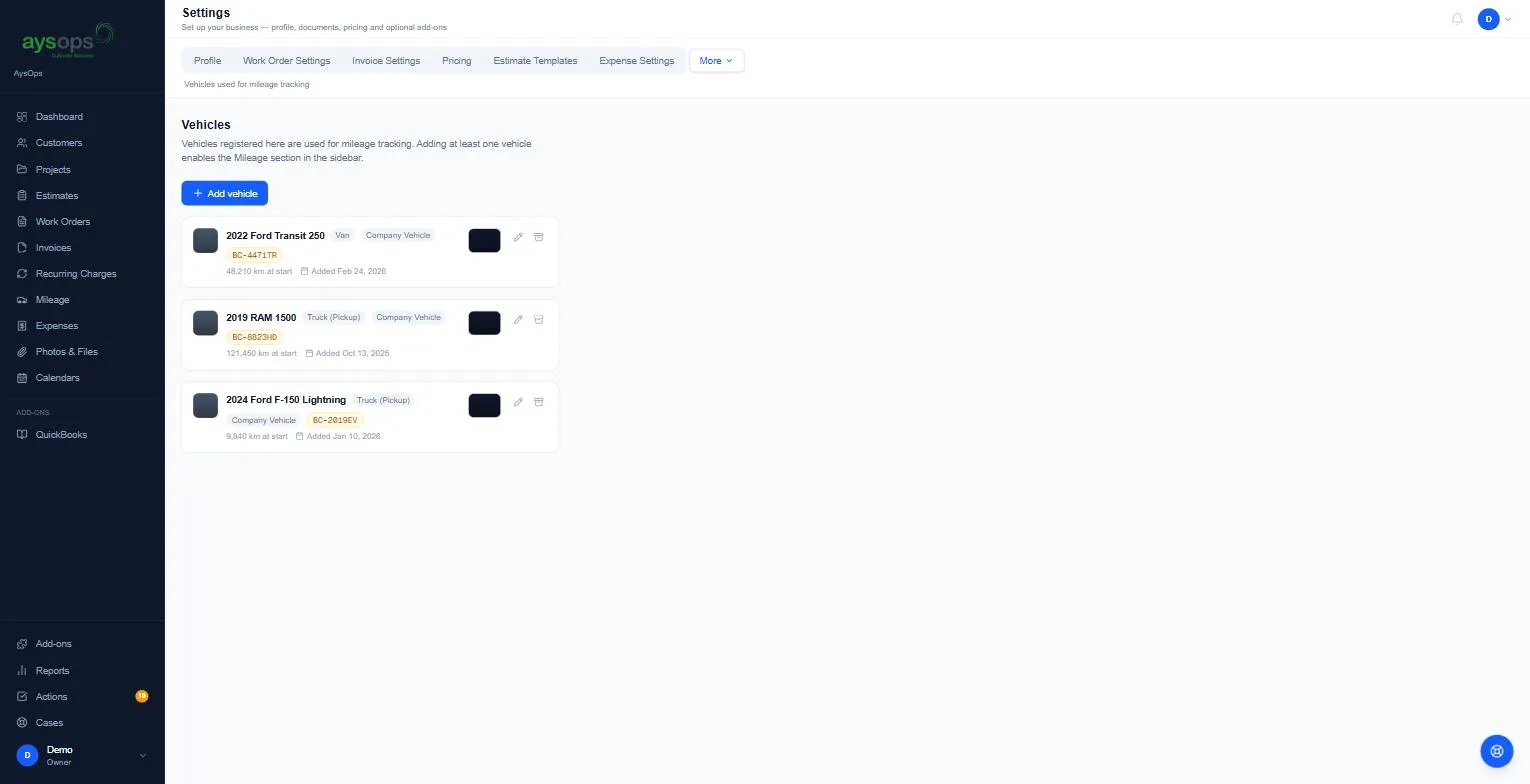
Task: Click the 2024 Ford F-150 Lightning title
Action: [286, 400]
